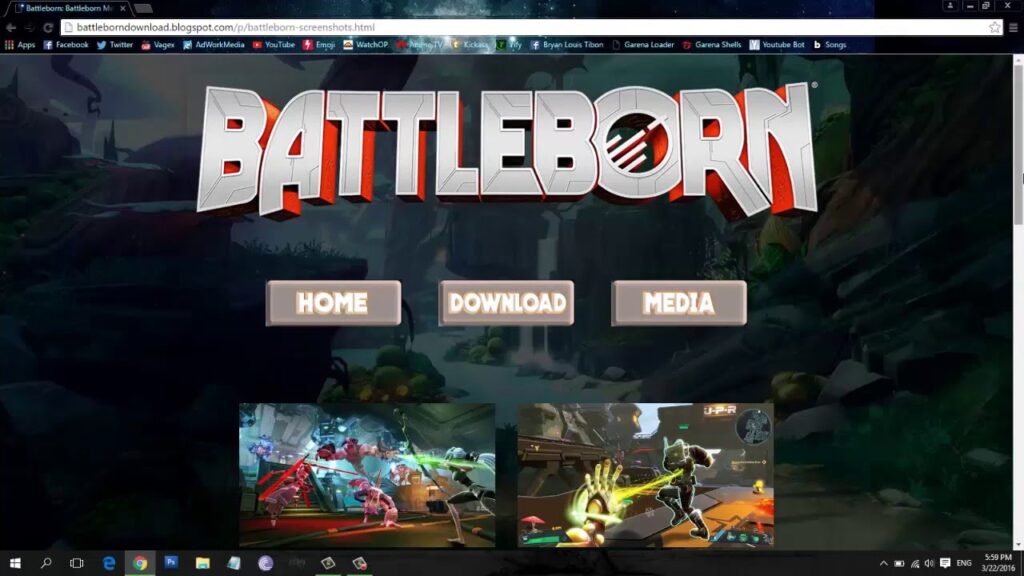Open the Bryan Louis Tibon bookmark
Image resolution: width=1024 pixels, height=576 pixels.
567,45
